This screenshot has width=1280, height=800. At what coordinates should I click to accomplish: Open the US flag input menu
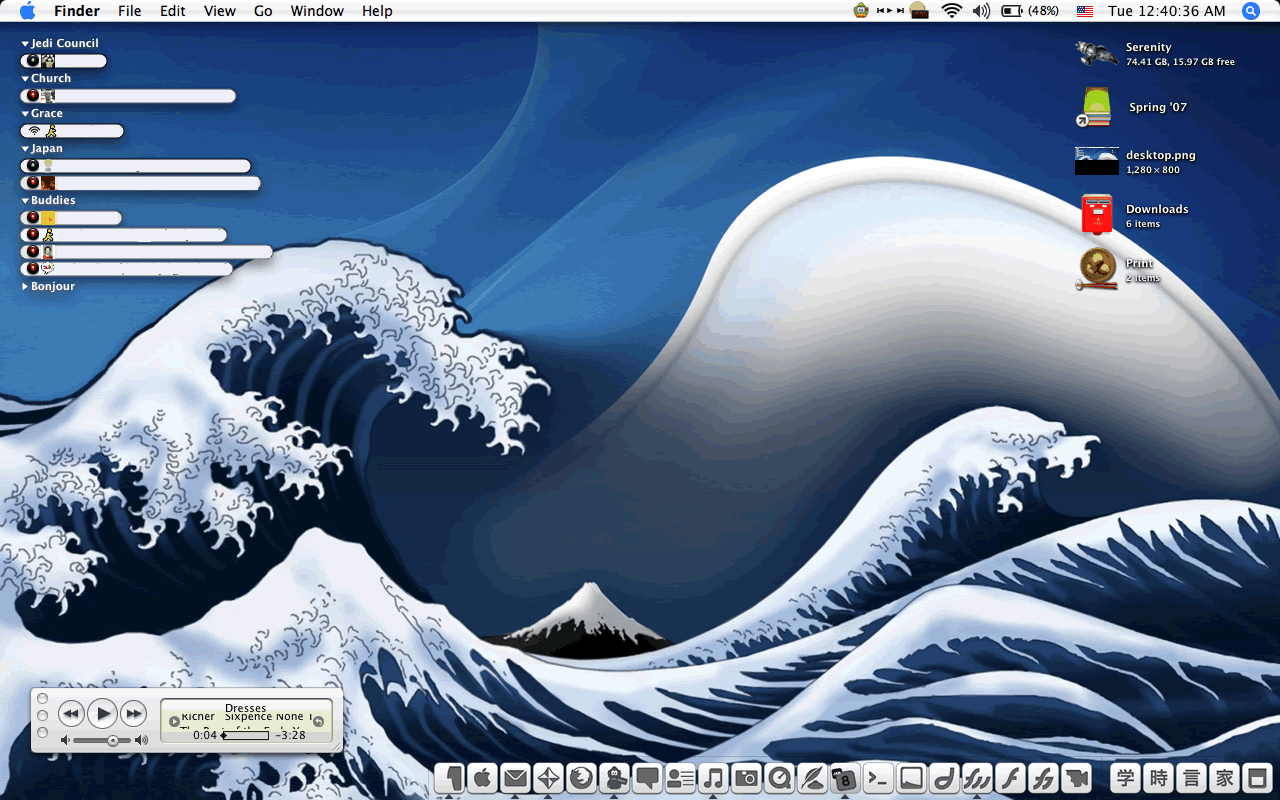coord(1085,11)
